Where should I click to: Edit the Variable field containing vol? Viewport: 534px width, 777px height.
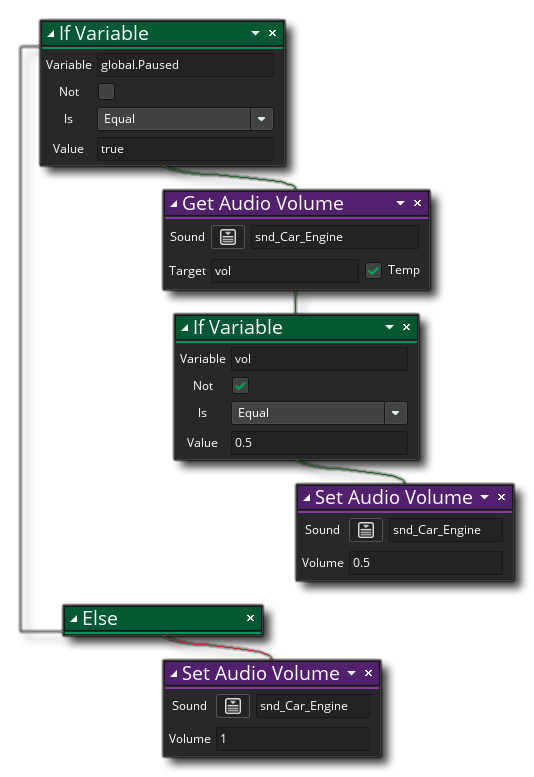pyautogui.click(x=319, y=359)
